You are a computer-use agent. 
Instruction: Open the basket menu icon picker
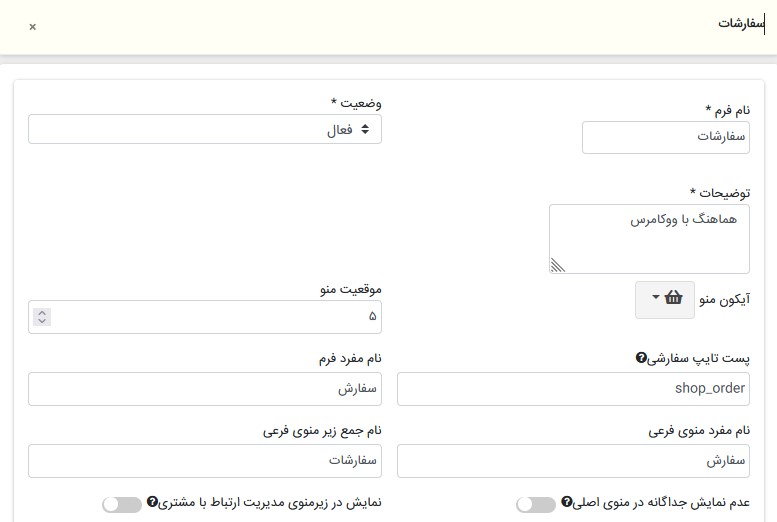click(x=664, y=299)
